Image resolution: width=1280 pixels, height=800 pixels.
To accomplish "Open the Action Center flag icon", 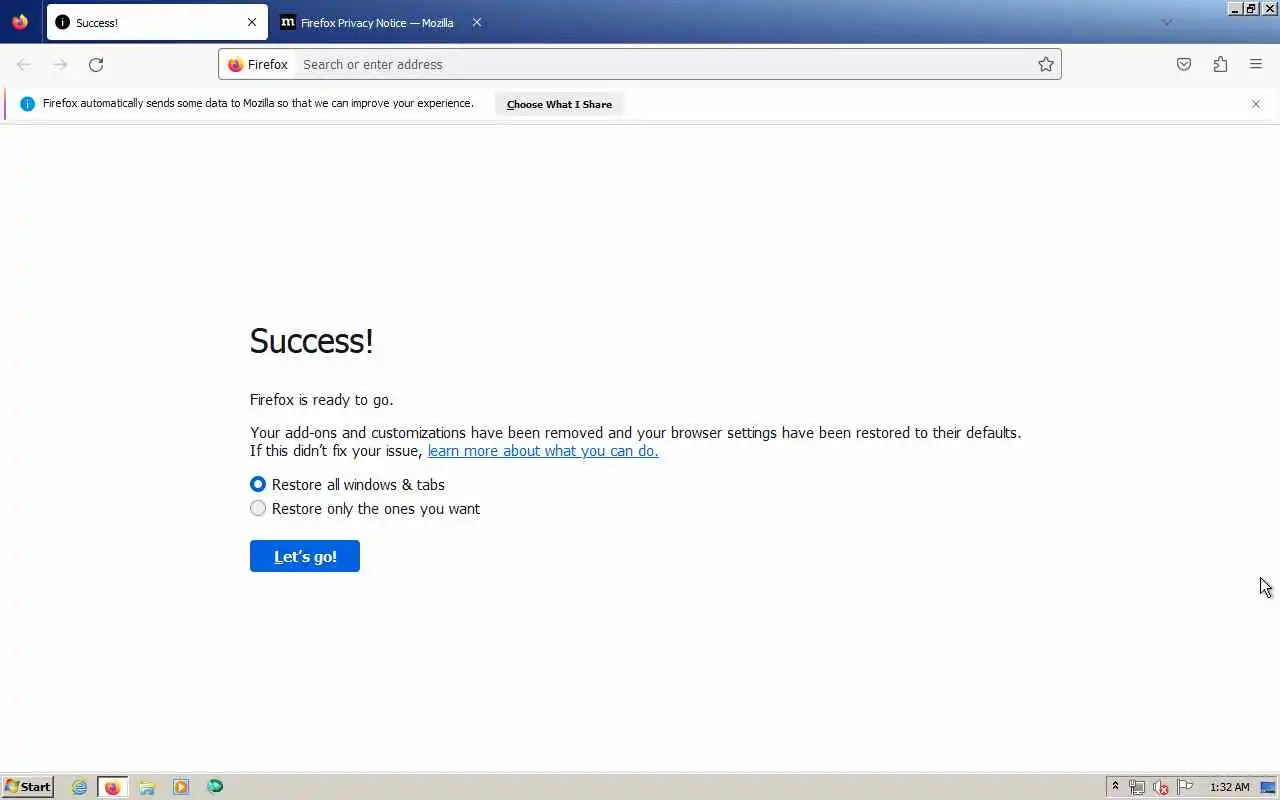I will point(1185,787).
